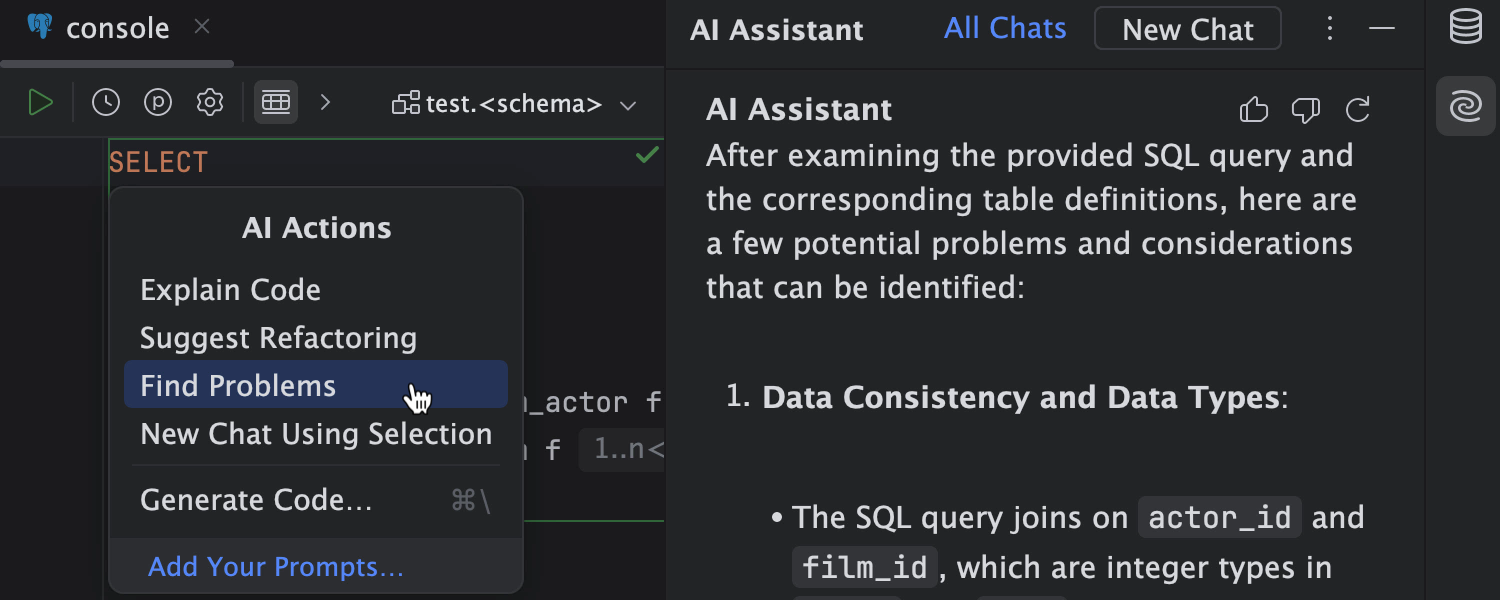This screenshot has height=600, width=1500.
Task: Like the AI Assistant response
Action: (1254, 110)
